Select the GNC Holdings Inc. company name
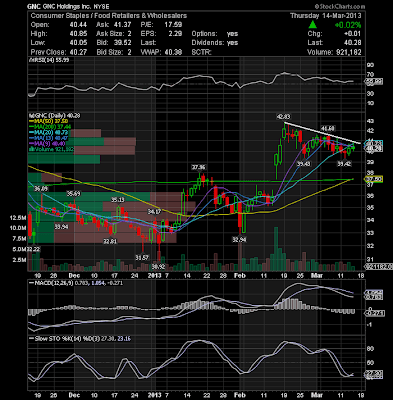 click(67, 6)
